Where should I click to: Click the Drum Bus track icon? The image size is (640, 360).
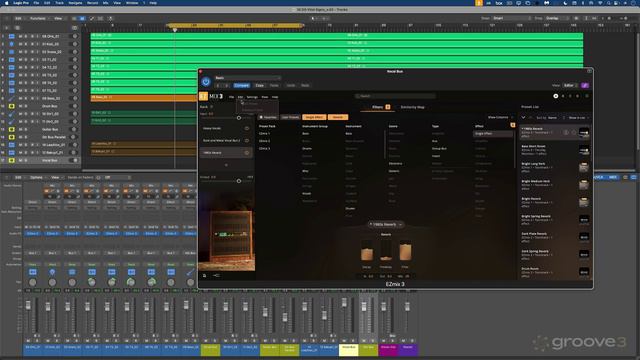(12, 106)
